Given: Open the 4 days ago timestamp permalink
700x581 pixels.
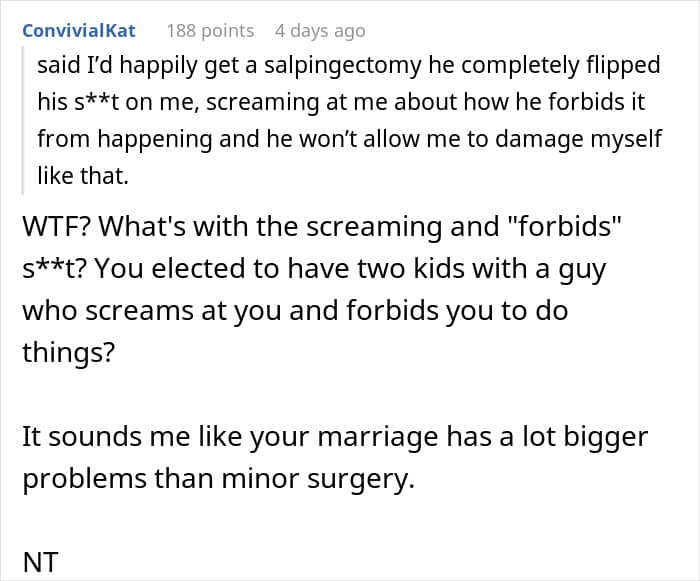Looking at the screenshot, I should 320,31.
